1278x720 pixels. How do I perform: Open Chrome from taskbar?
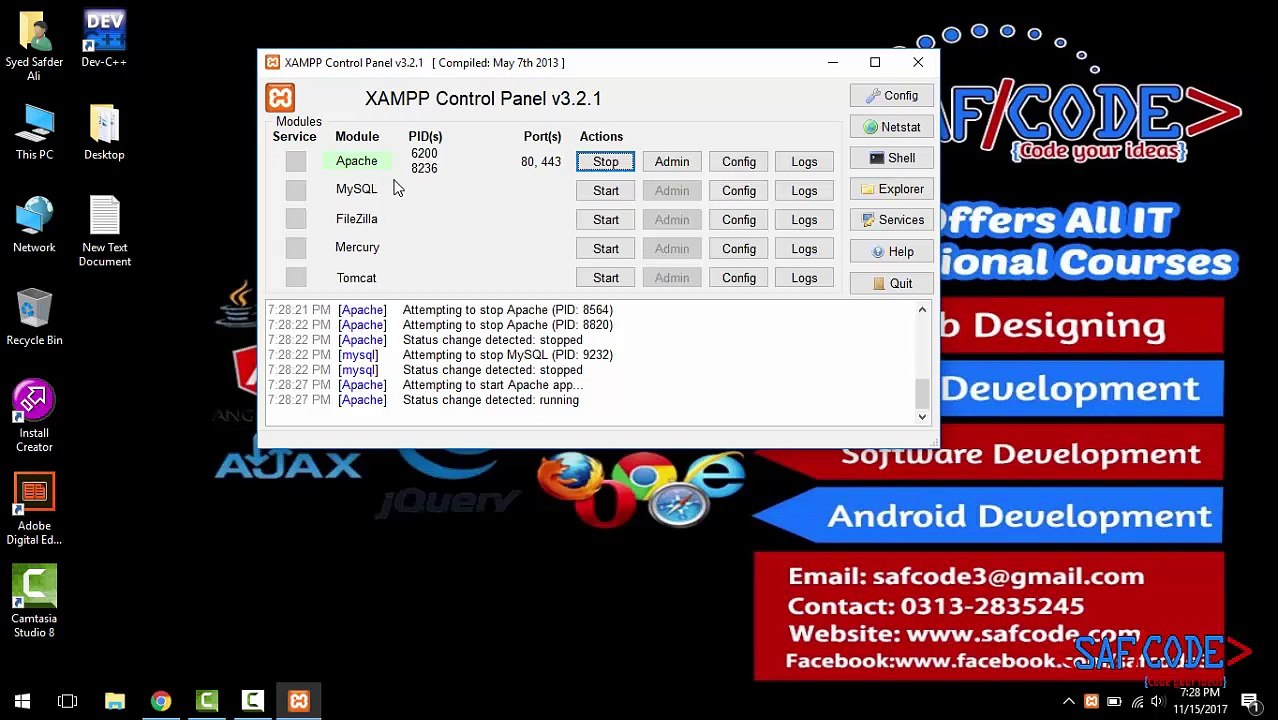[x=160, y=701]
